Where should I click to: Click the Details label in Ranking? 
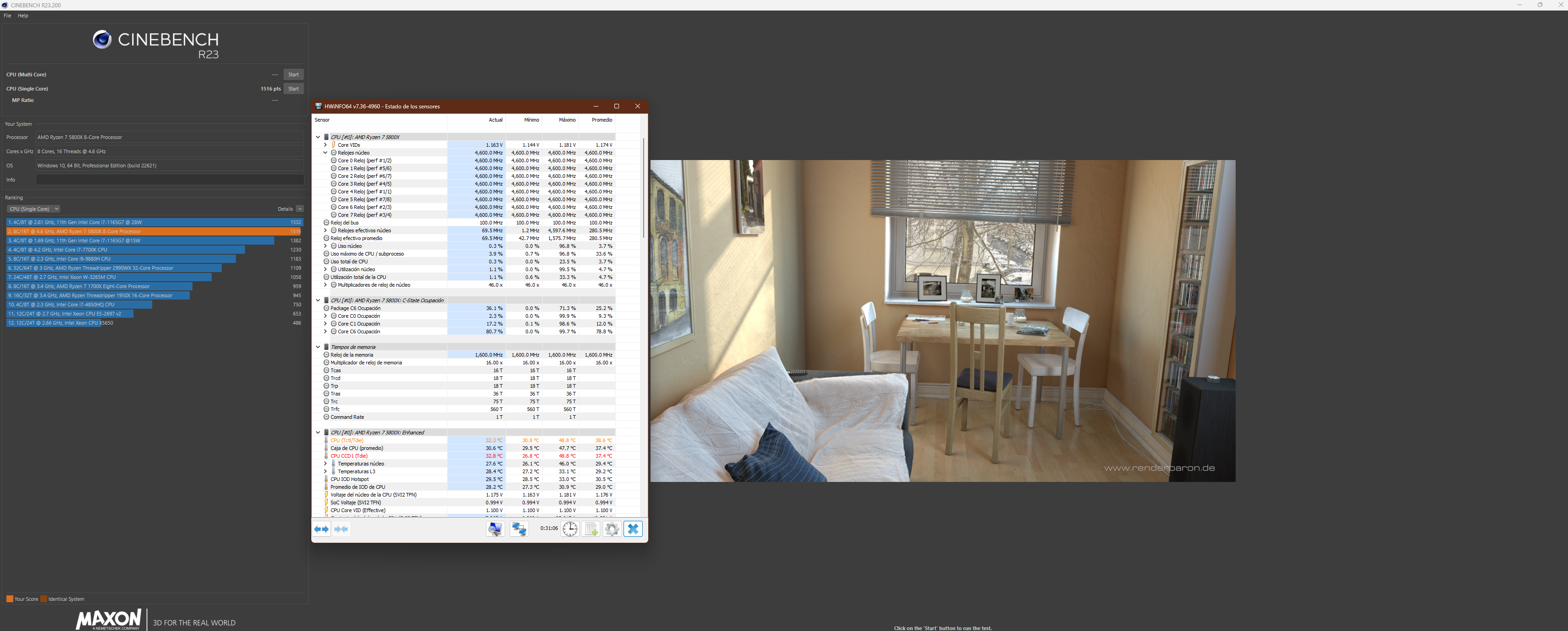[x=285, y=209]
